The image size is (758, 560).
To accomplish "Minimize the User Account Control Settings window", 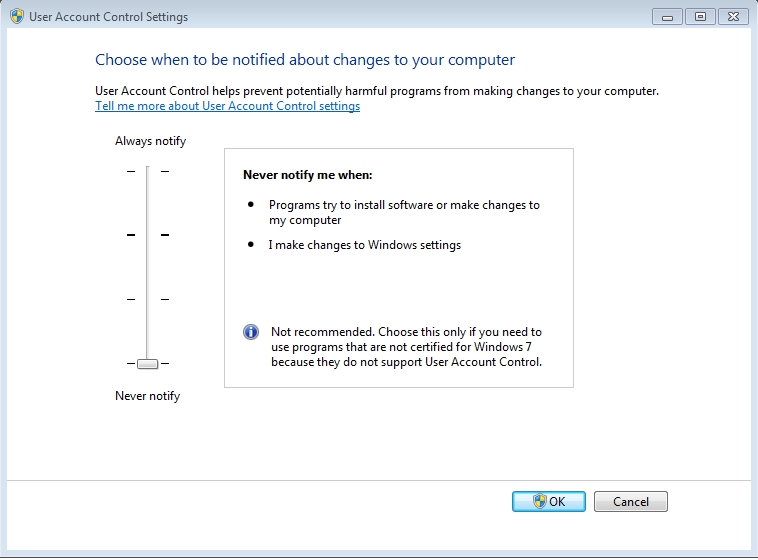I will pos(667,17).
